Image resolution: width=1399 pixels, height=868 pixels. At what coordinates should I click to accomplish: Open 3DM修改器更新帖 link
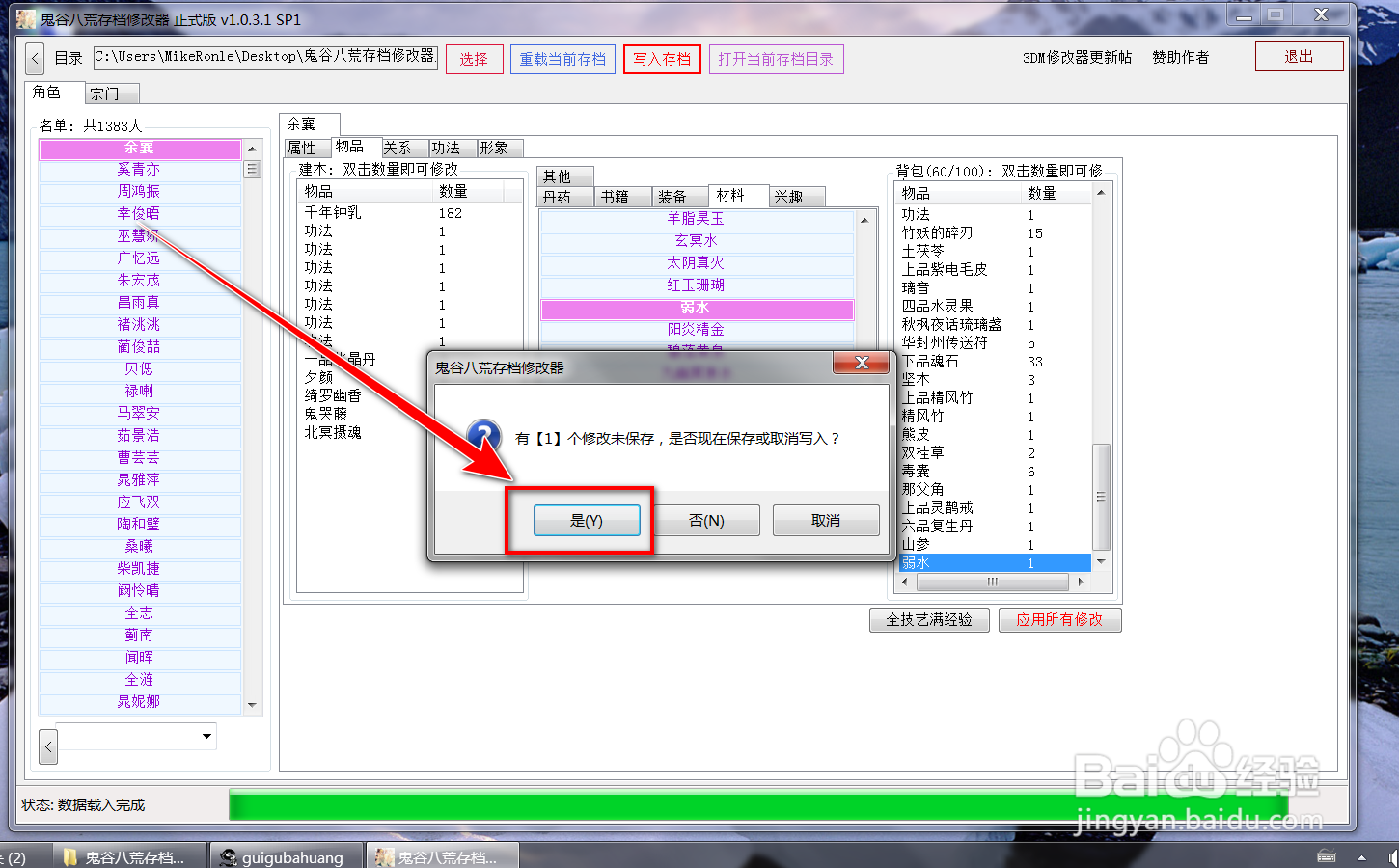[1077, 58]
